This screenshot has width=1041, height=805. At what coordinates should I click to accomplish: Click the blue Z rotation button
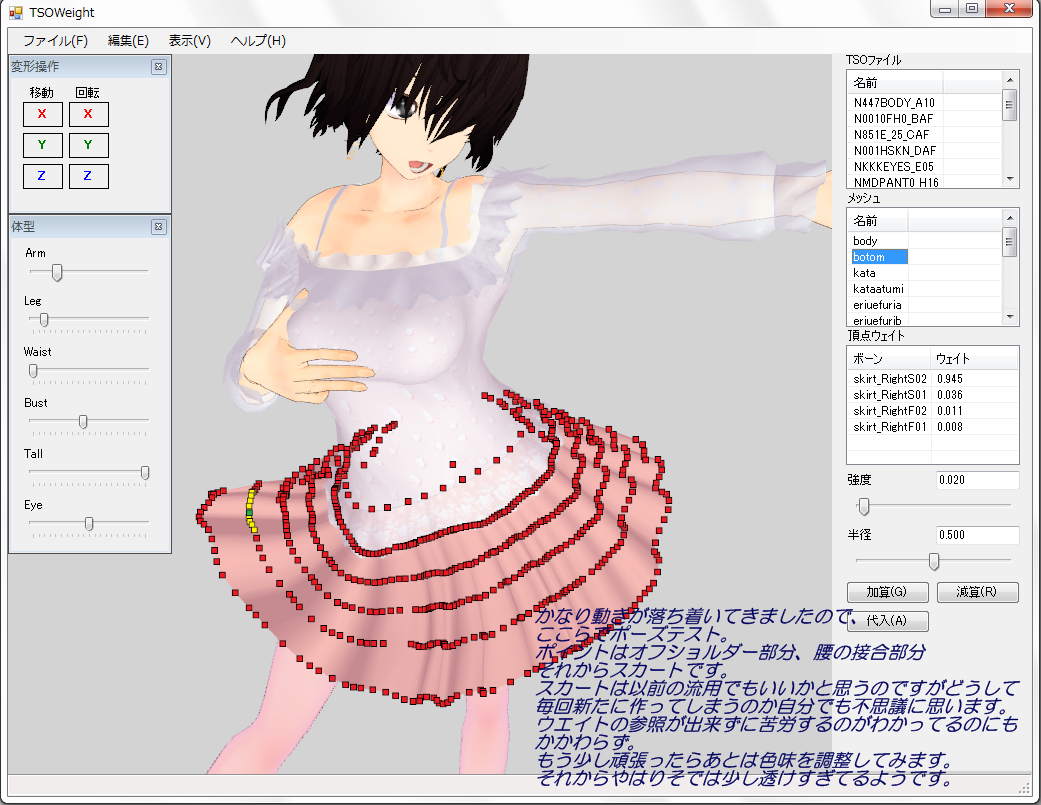pyautogui.click(x=88, y=177)
